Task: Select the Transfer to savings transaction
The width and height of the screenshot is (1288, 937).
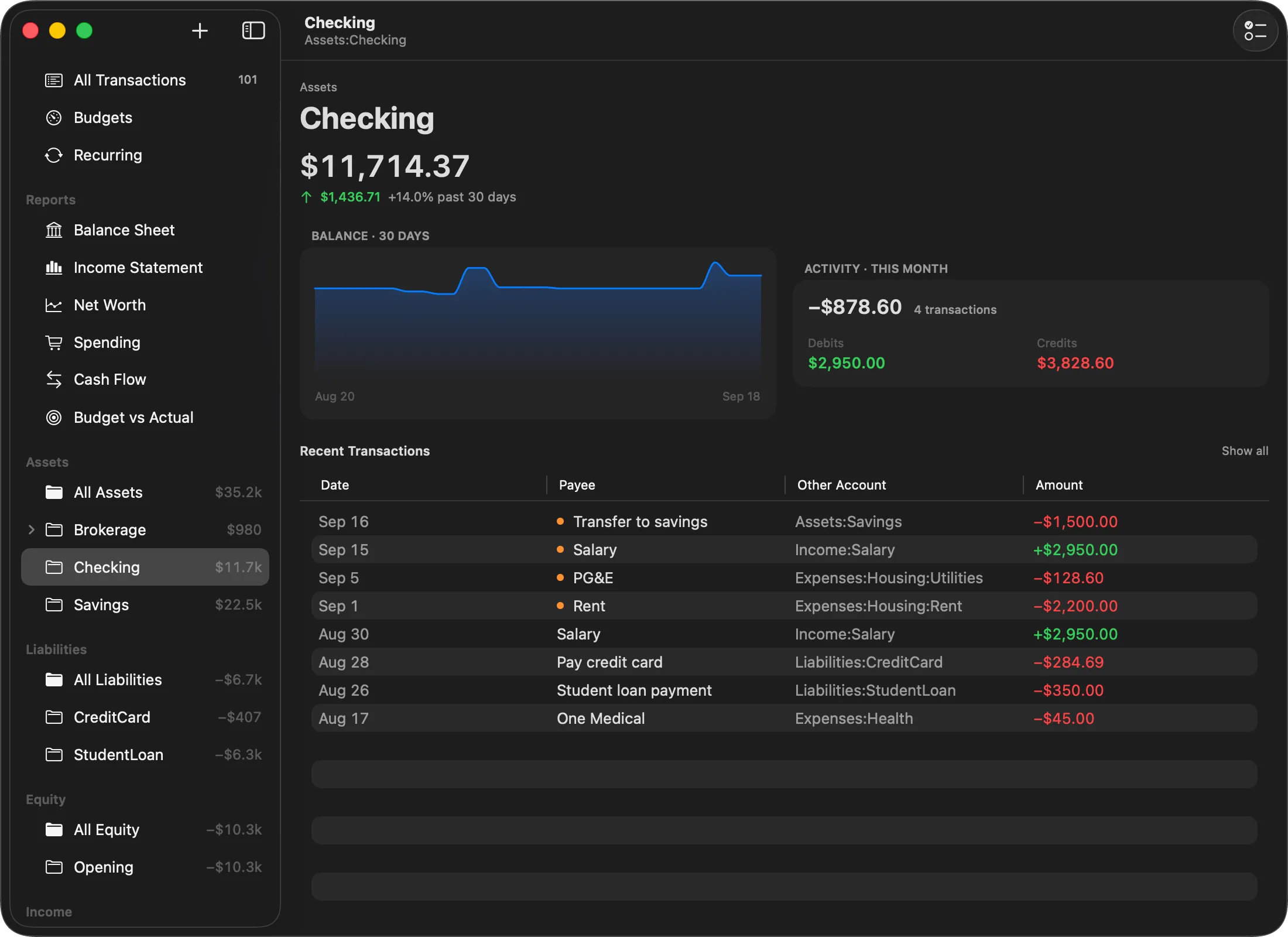Action: pos(784,521)
